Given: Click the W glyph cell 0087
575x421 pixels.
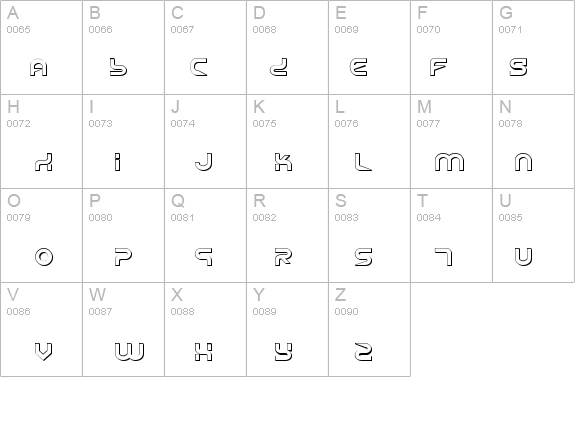Looking at the screenshot, I should click(x=124, y=329).
